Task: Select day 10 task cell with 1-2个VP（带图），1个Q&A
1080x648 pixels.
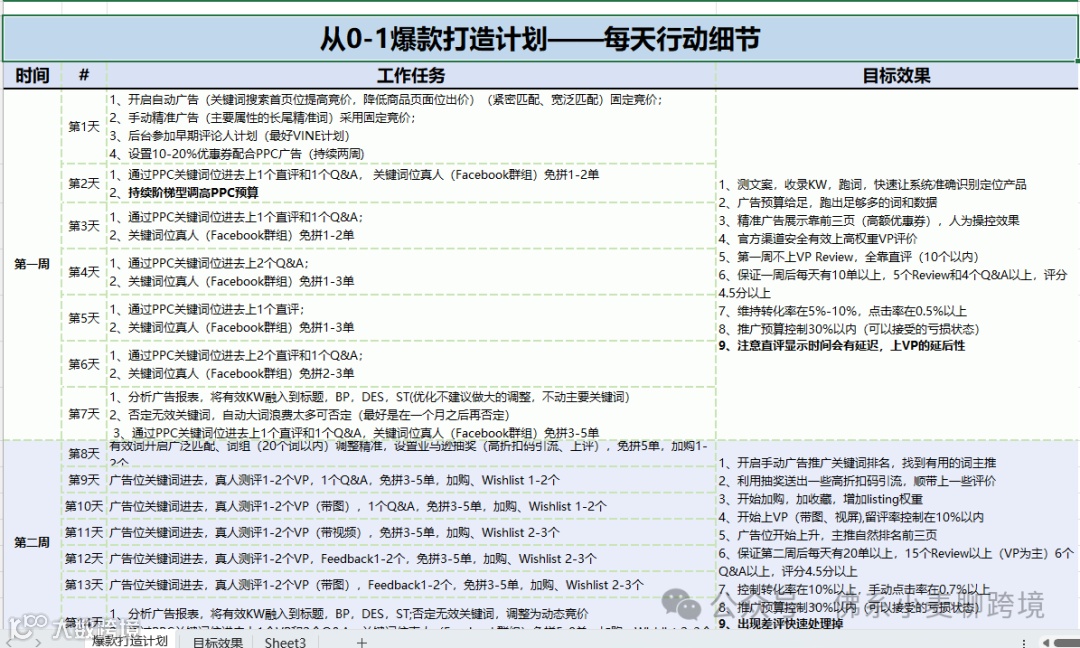Action: (411, 506)
